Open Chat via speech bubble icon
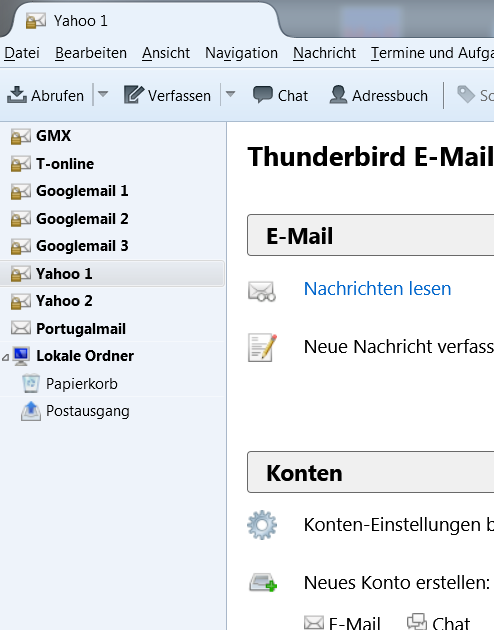 [x=263, y=95]
